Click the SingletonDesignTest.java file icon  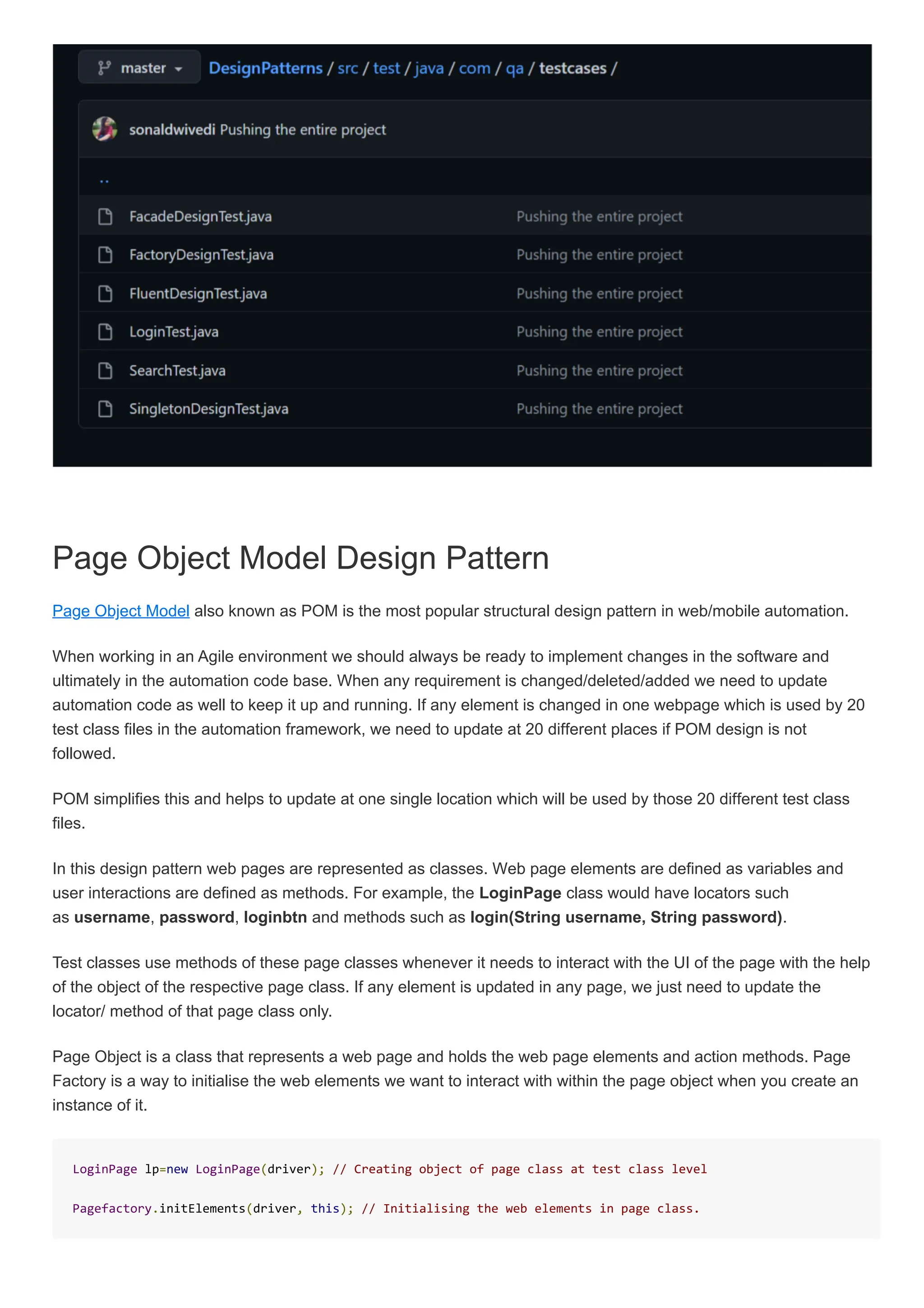click(105, 408)
